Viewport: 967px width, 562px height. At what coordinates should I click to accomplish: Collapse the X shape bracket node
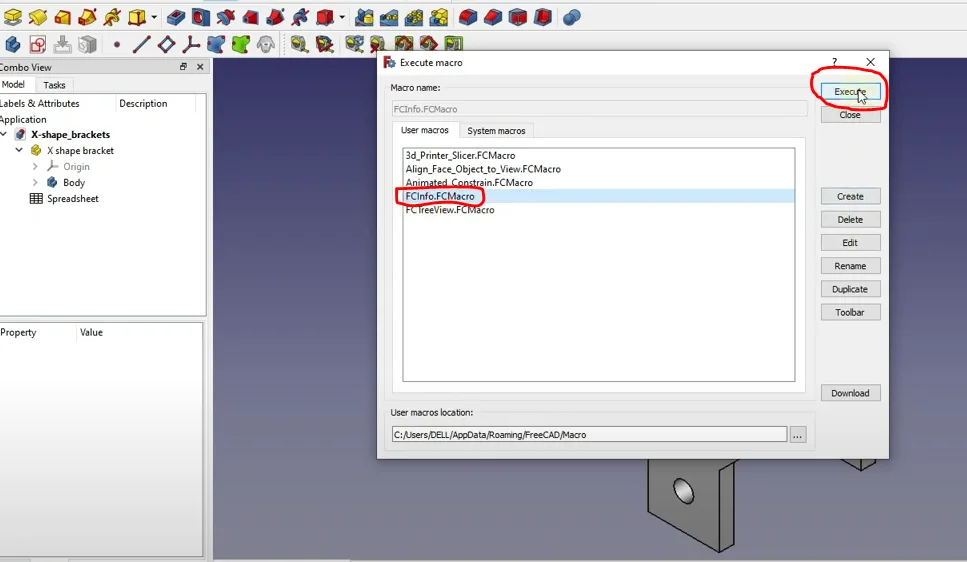pyautogui.click(x=19, y=151)
